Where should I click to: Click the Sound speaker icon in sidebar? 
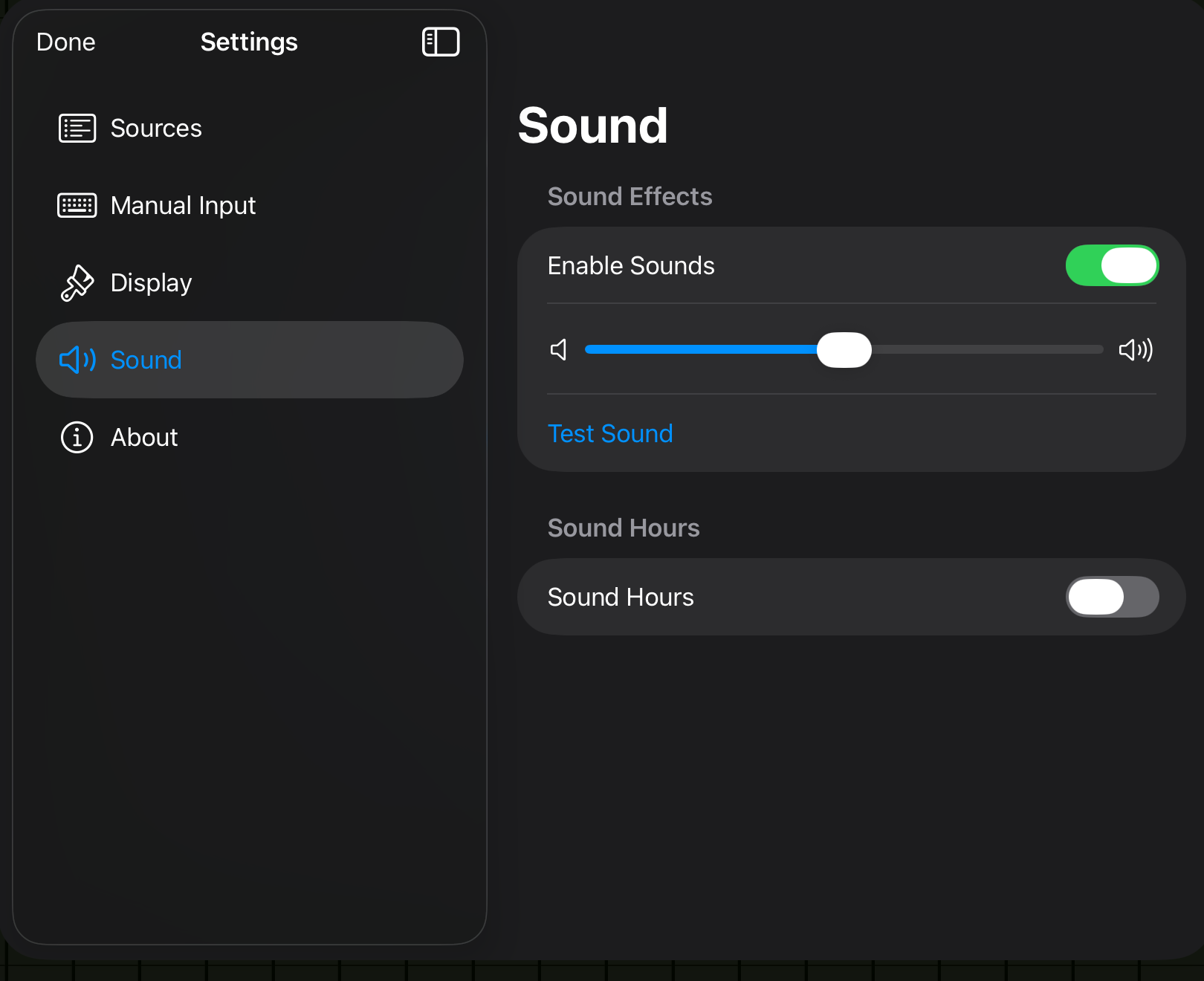(x=77, y=360)
